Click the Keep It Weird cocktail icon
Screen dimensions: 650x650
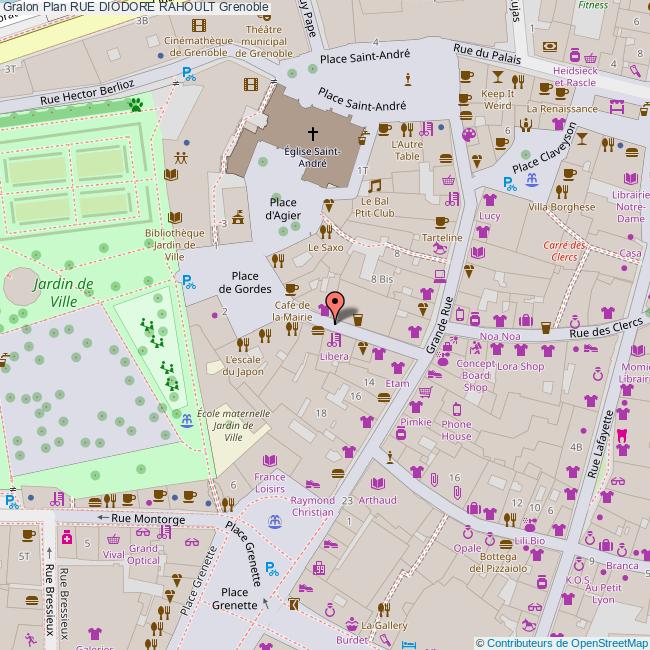[497, 76]
